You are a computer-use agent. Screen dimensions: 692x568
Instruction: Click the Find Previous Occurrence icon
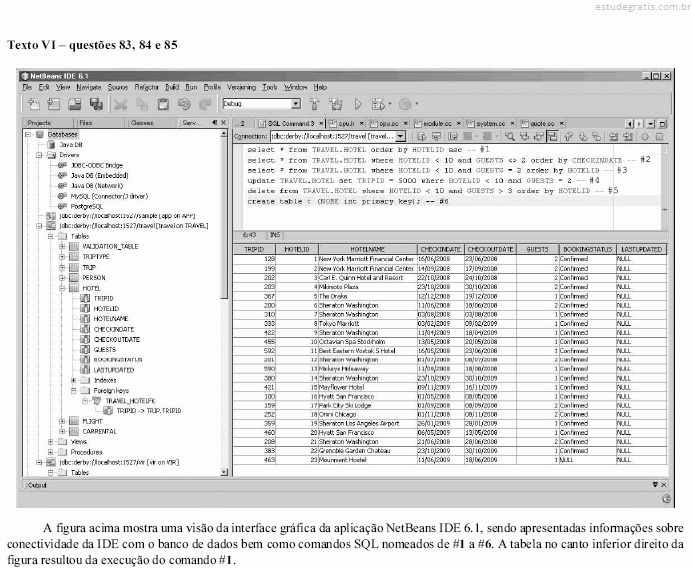[x=524, y=137]
